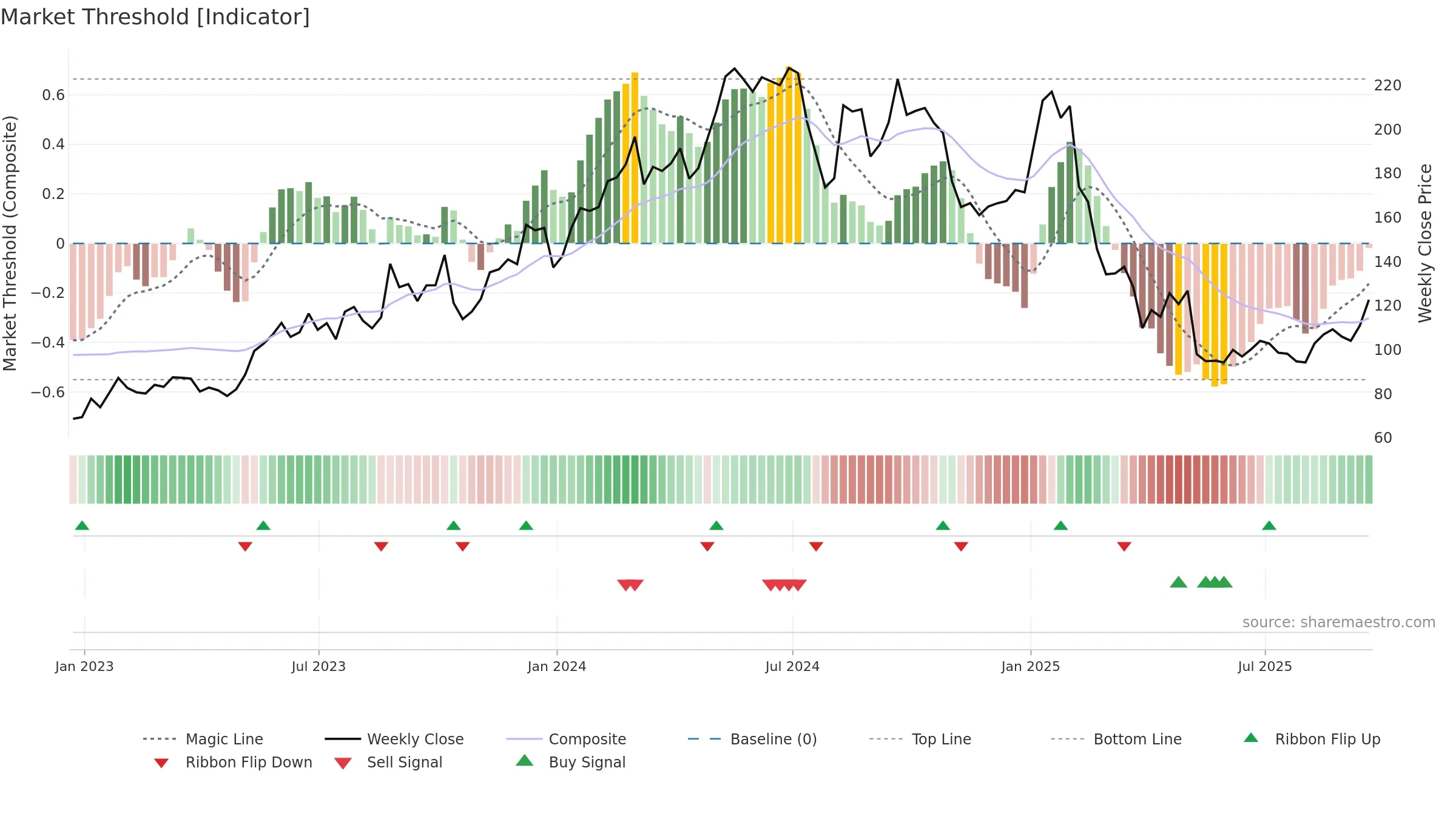
Task: Toggle the Buy Signal legend entry
Action: click(x=570, y=762)
